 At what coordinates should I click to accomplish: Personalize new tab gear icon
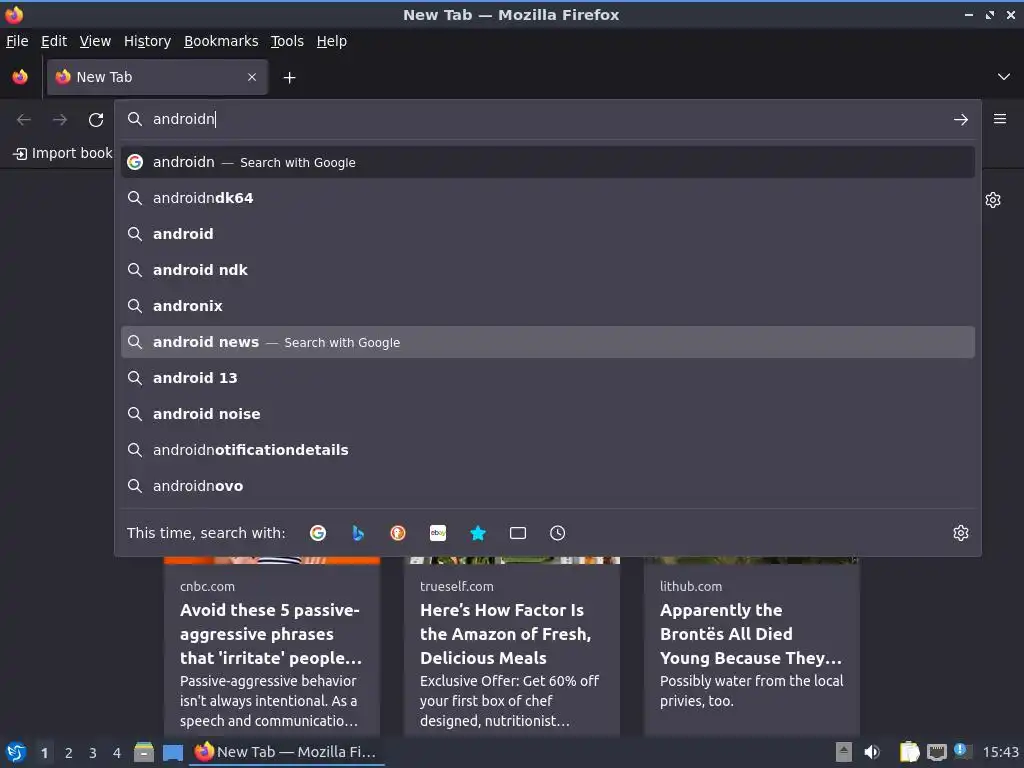993,200
